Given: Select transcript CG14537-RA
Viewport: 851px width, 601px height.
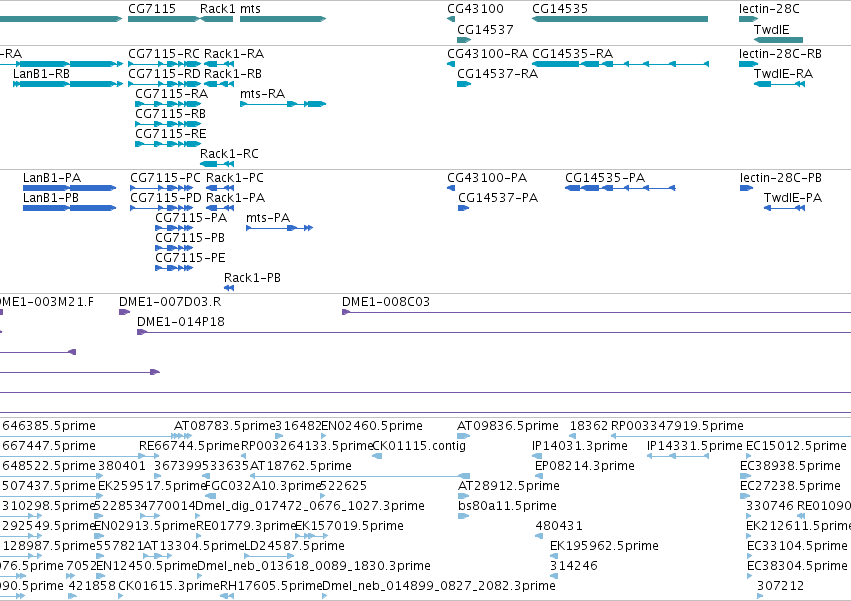Looking at the screenshot, I should click(x=498, y=74).
